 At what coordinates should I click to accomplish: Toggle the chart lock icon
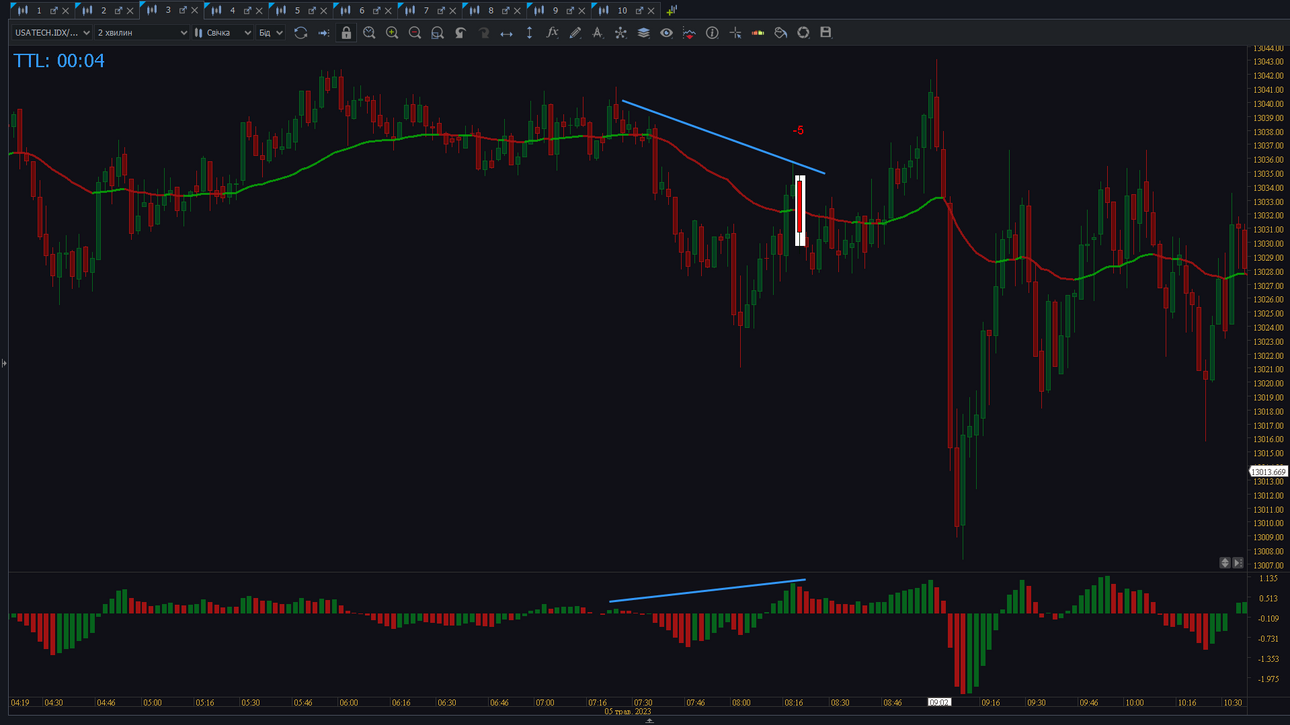346,33
